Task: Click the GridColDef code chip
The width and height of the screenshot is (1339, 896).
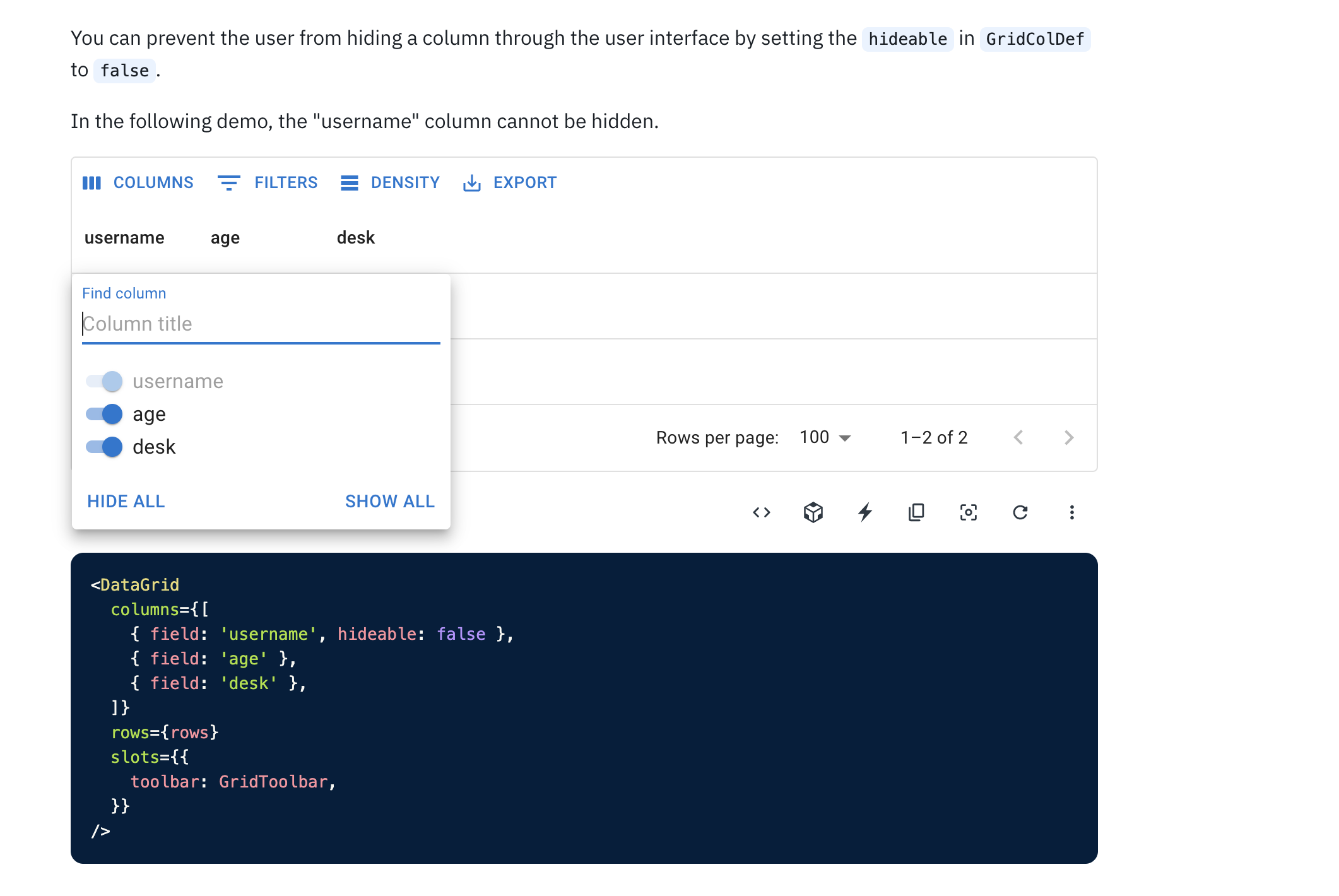Action: tap(1035, 38)
